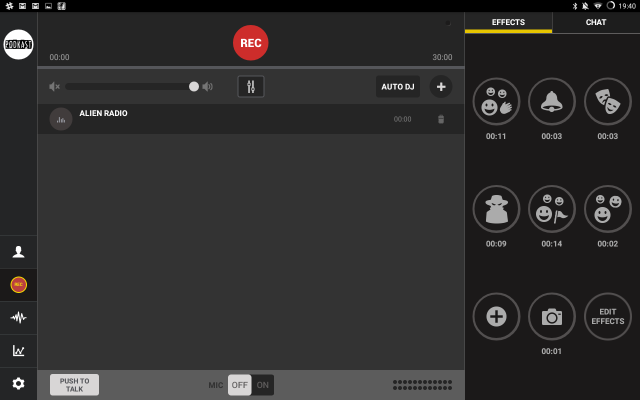
Task: Add a new effect with plus circle
Action: 496,316
